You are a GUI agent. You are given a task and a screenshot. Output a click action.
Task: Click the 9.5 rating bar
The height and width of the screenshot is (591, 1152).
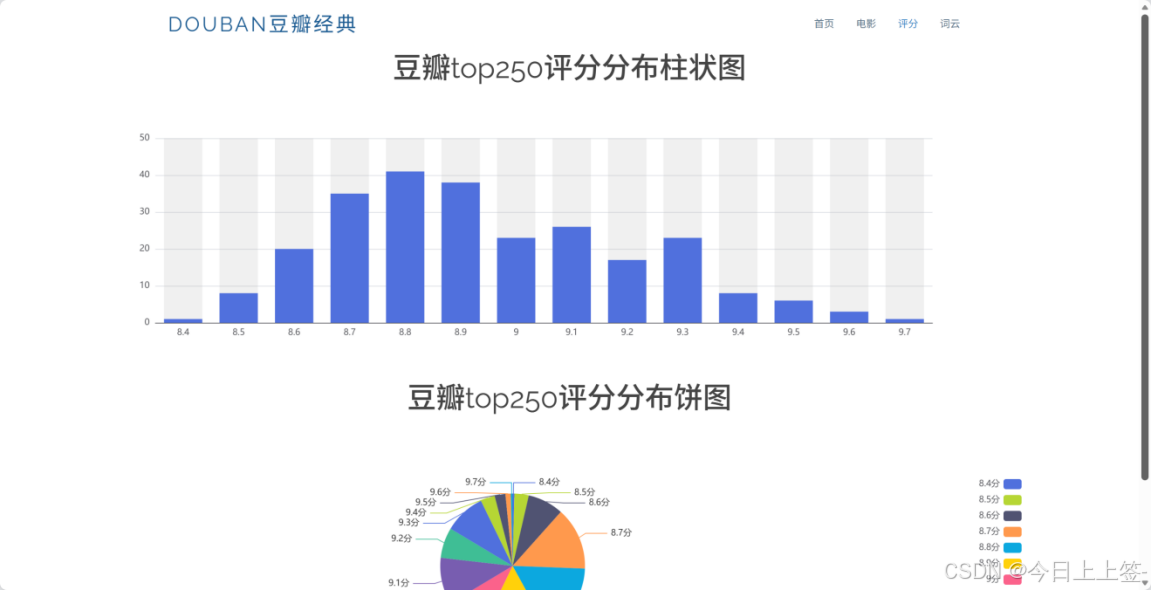point(793,312)
